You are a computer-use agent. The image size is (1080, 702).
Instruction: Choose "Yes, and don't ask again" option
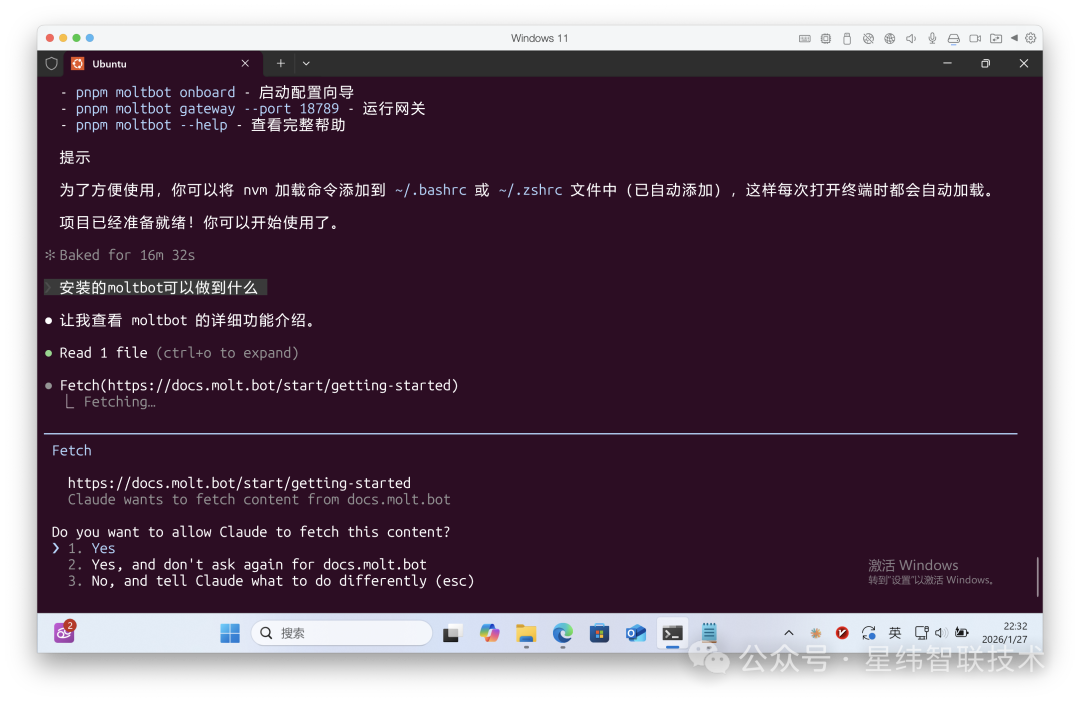click(x=258, y=564)
